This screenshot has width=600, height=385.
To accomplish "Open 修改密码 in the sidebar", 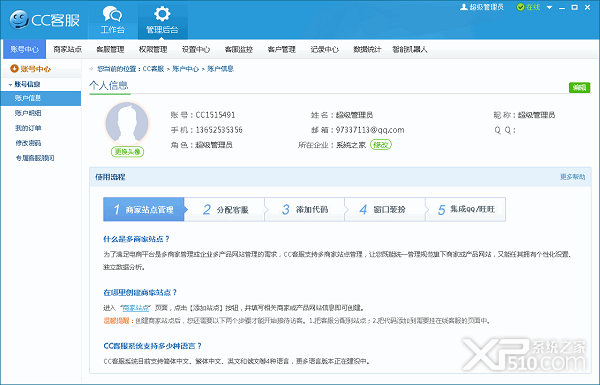I will point(28,143).
